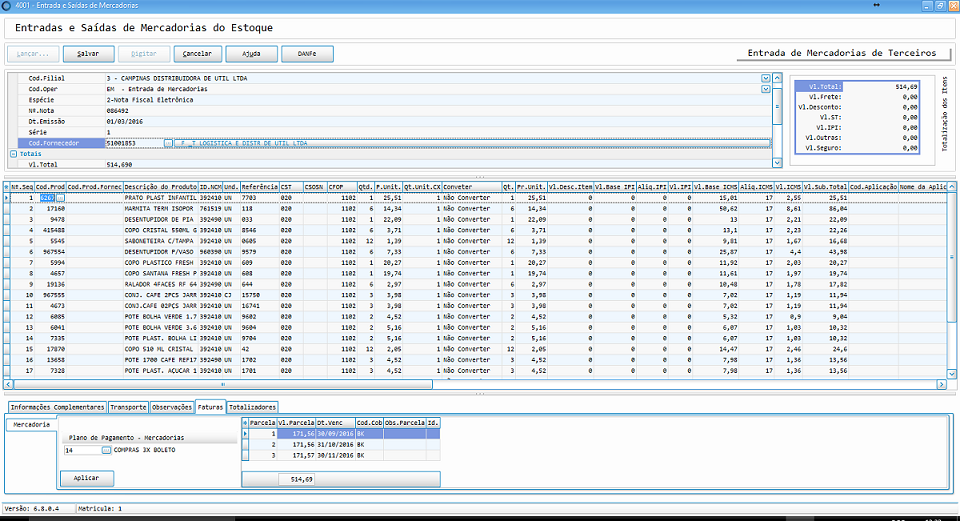This screenshot has width=960, height=521.
Task: Open Ajuda help button
Action: point(252,54)
